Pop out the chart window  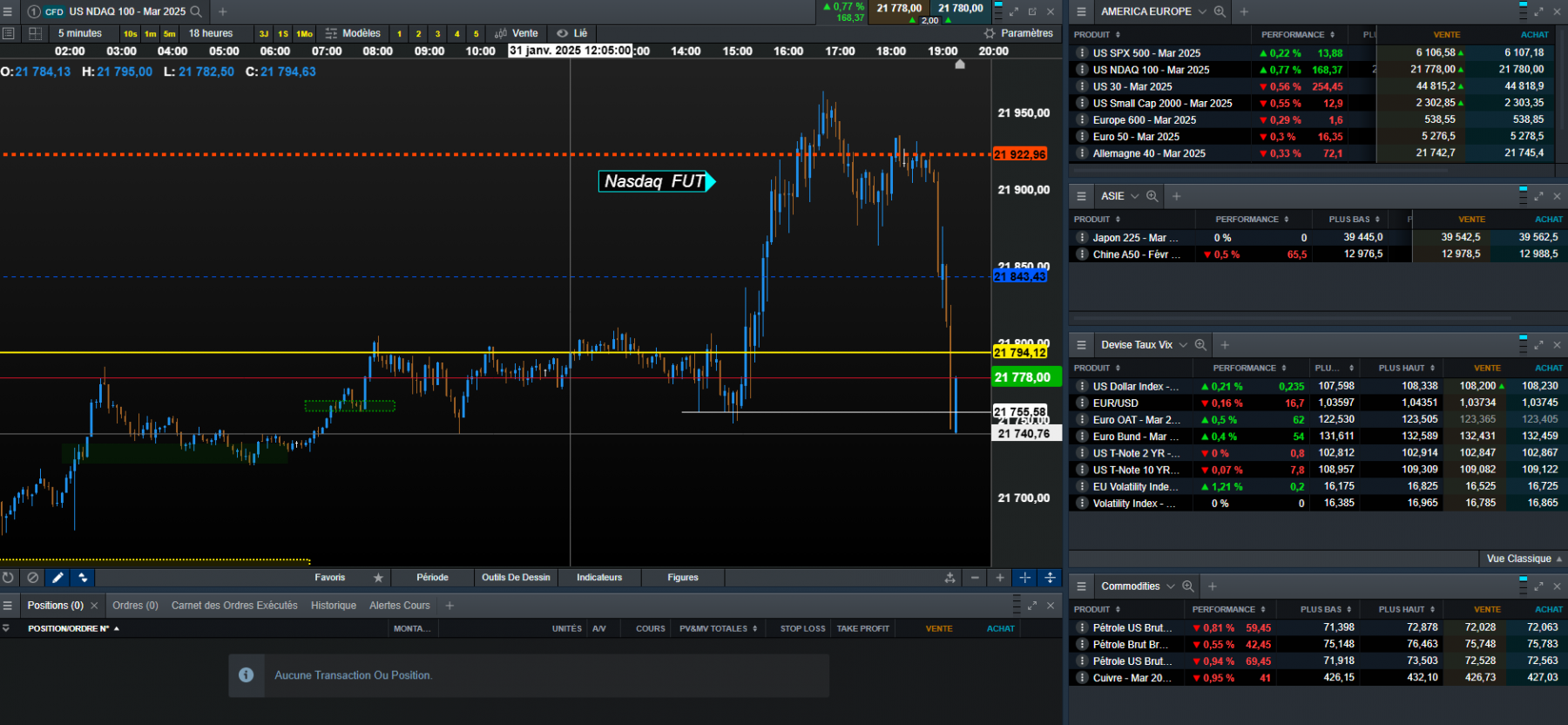pos(1032,11)
